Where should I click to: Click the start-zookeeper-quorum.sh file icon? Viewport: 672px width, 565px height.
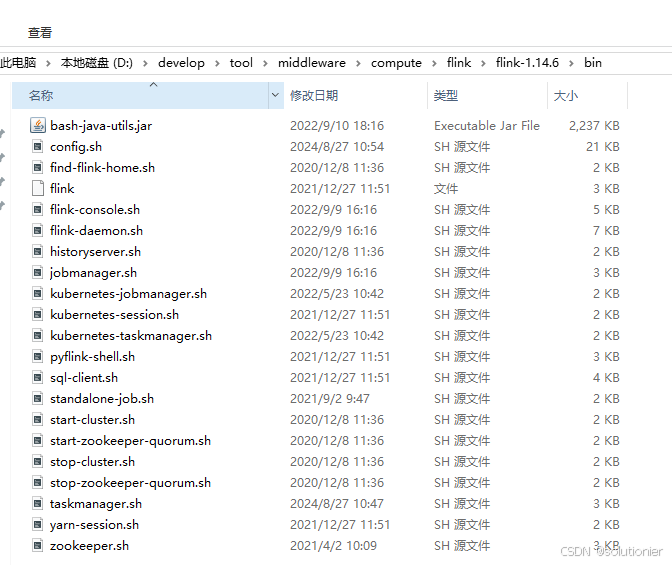pyautogui.click(x=38, y=441)
